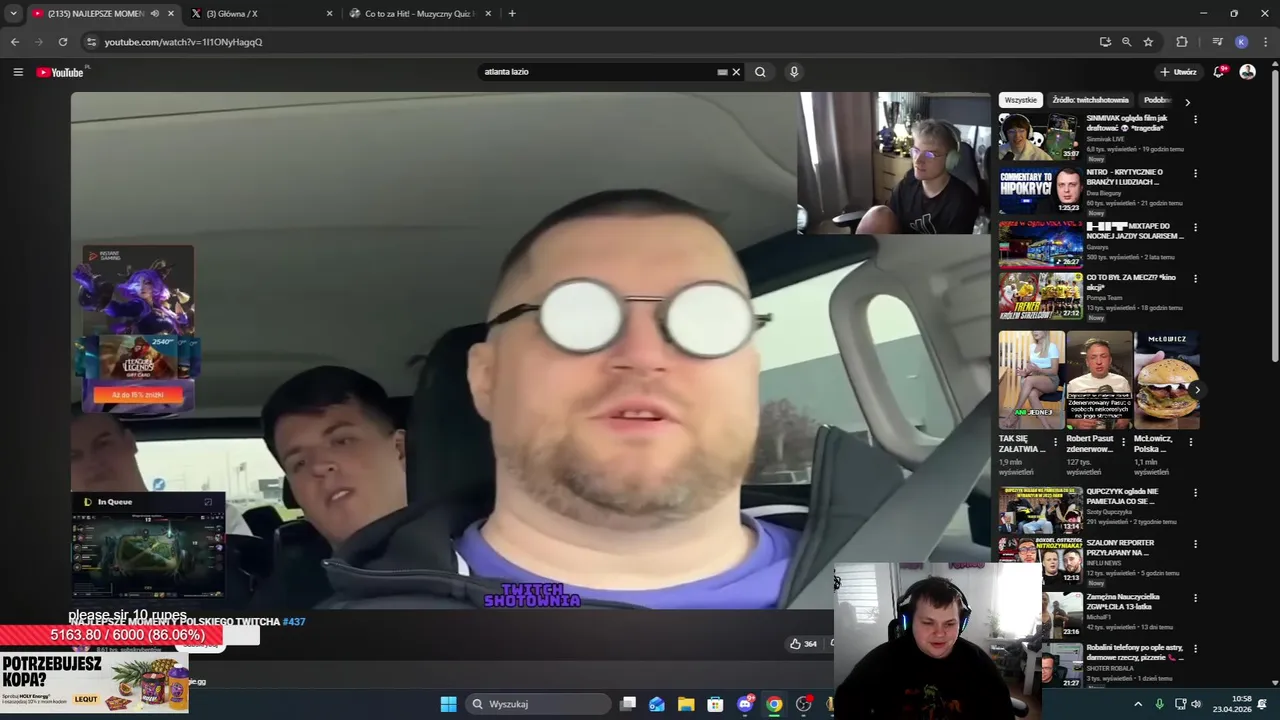Image resolution: width=1280 pixels, height=720 pixels.
Task: Open NITRO - KRYTYCZNIE O BRANŻY video title
Action: pyautogui.click(x=1125, y=177)
